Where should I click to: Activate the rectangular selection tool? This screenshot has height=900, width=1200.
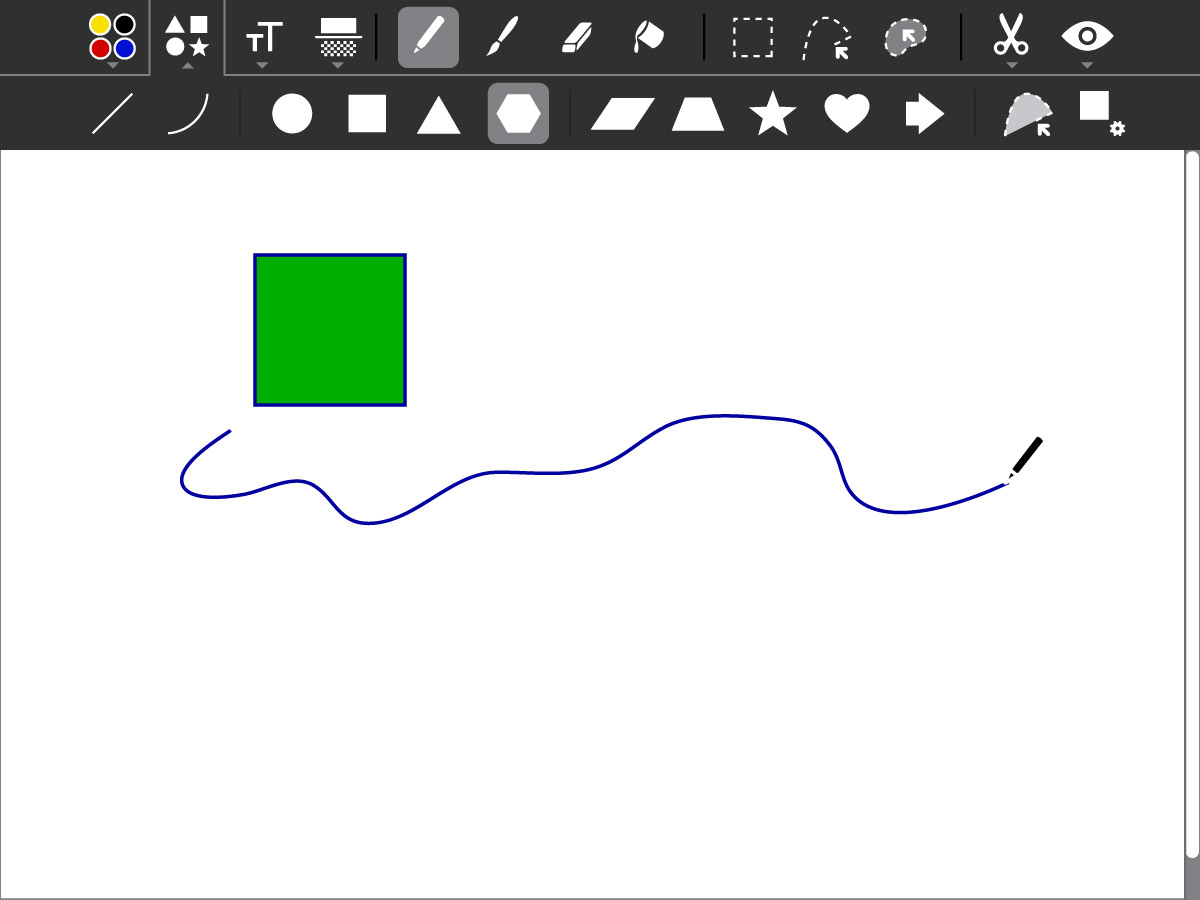752,38
